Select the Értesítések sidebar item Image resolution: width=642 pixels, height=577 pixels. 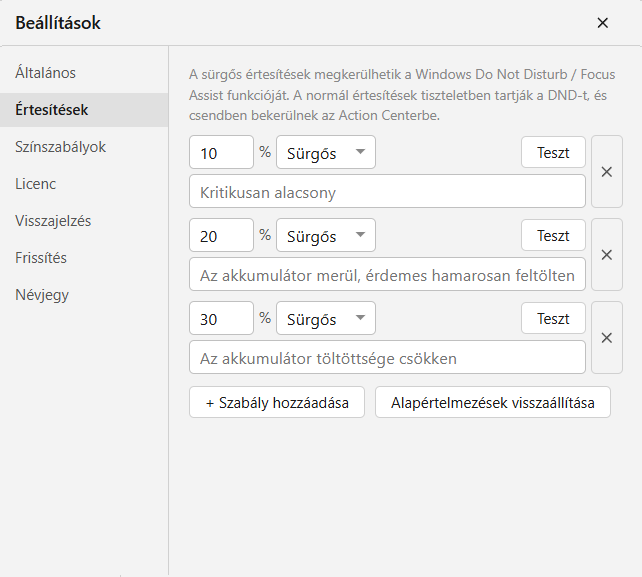coord(84,110)
